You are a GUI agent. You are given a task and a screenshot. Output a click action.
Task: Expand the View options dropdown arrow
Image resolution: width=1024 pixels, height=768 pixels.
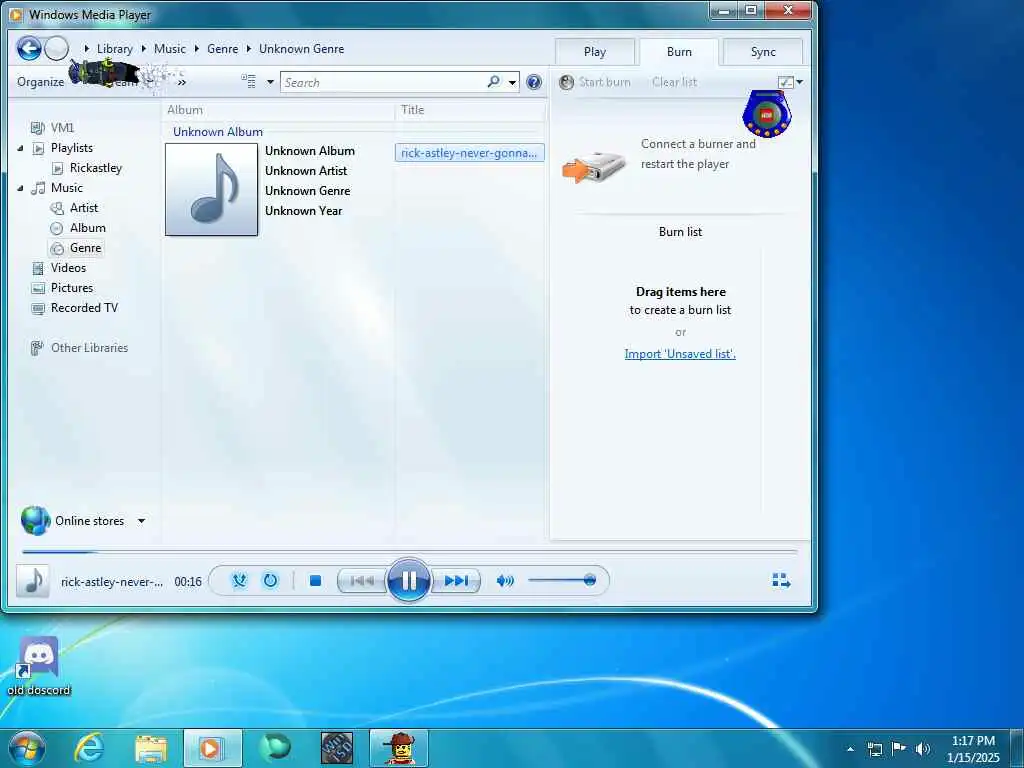click(270, 82)
